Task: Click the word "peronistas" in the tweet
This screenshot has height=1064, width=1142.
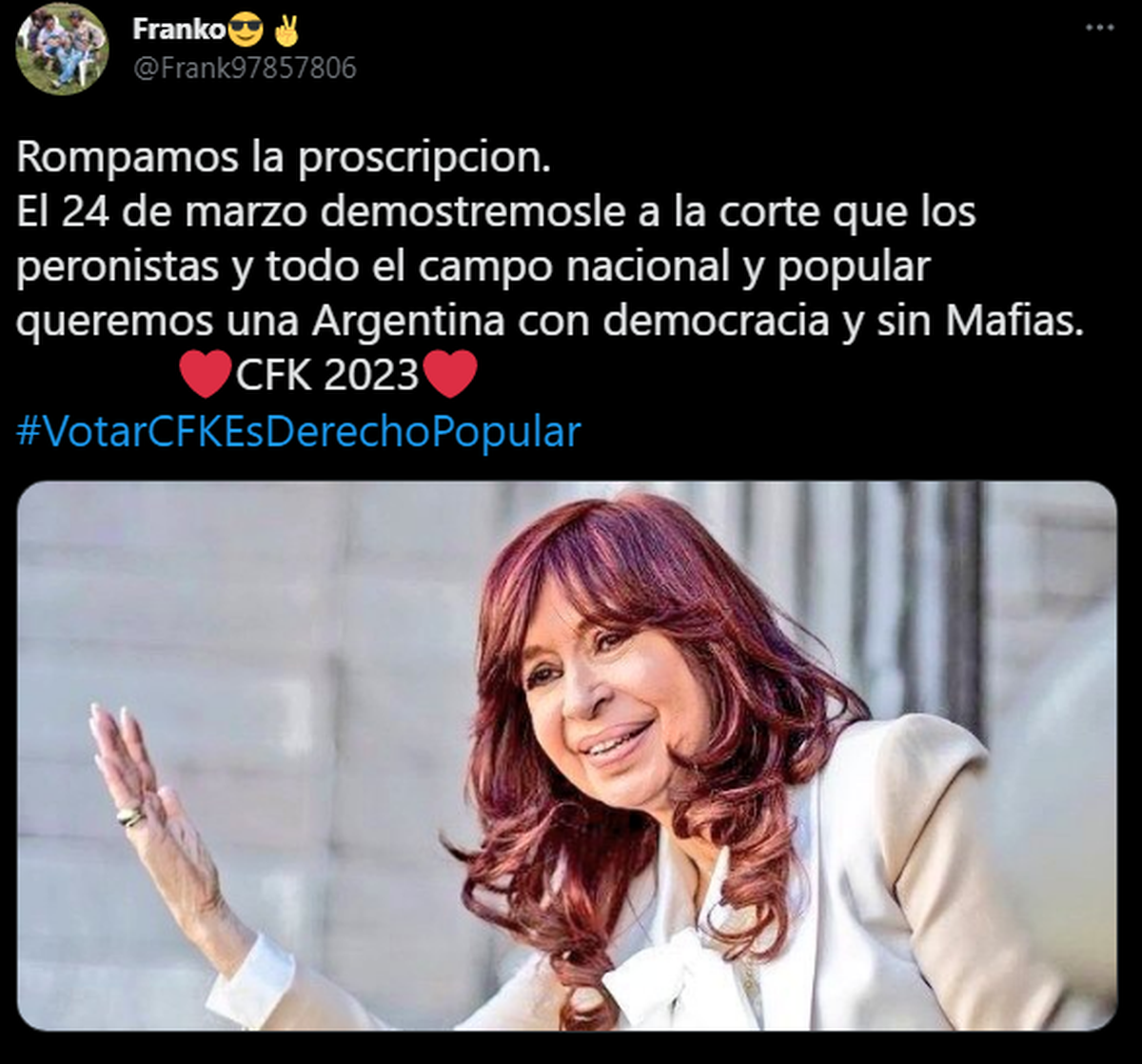Action: 117,268
